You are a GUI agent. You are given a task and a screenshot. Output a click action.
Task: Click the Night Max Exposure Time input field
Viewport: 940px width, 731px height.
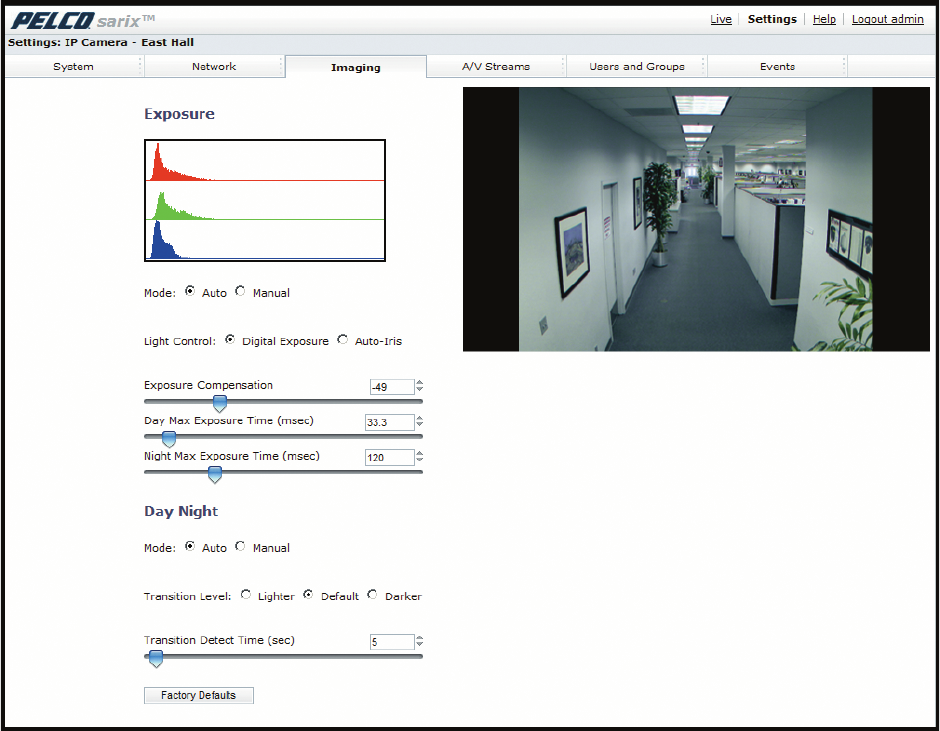(389, 458)
